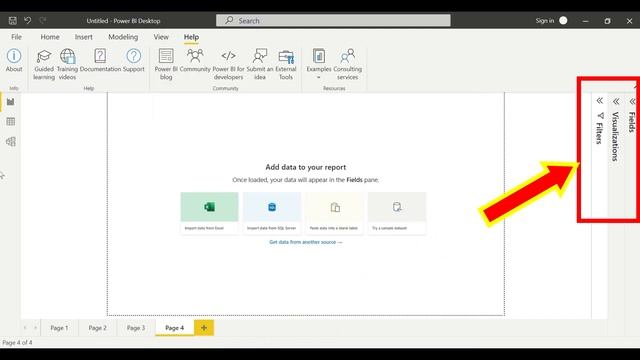This screenshot has width=640, height=360.
Task: Select the Help ribbon tab
Action: (191, 37)
